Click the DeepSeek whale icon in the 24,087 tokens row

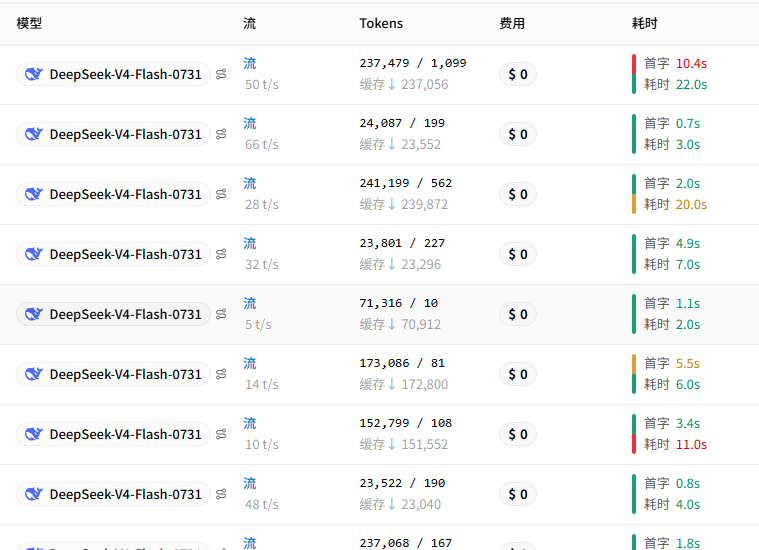(x=34, y=134)
